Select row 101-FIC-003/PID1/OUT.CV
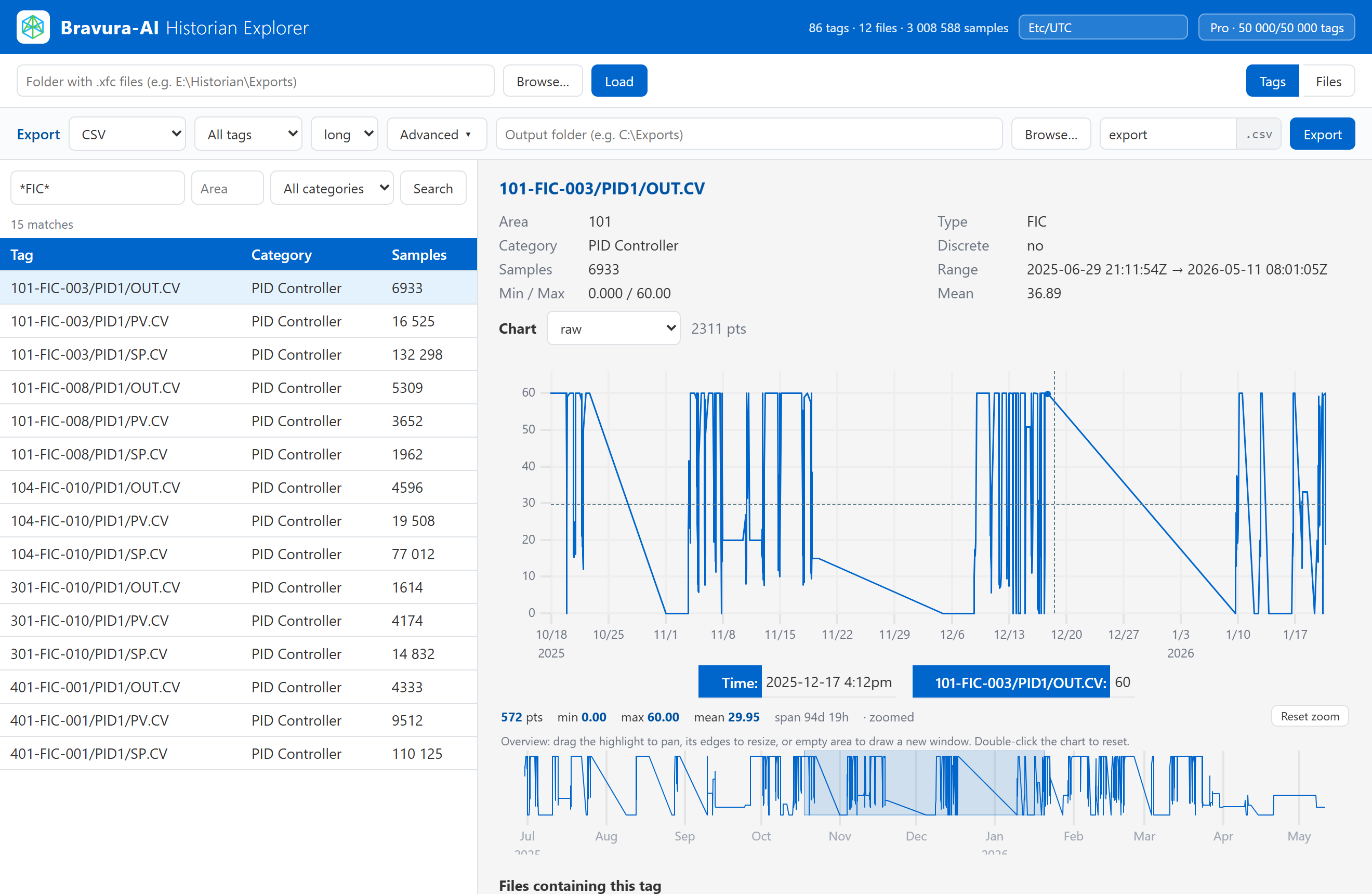This screenshot has width=1372, height=894. tap(239, 287)
